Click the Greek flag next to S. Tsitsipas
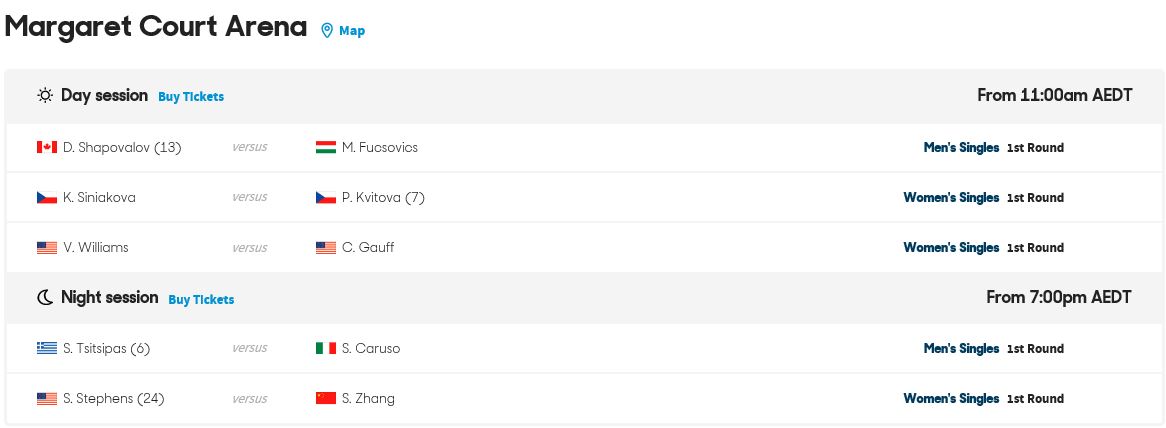1166x428 pixels. (47, 348)
